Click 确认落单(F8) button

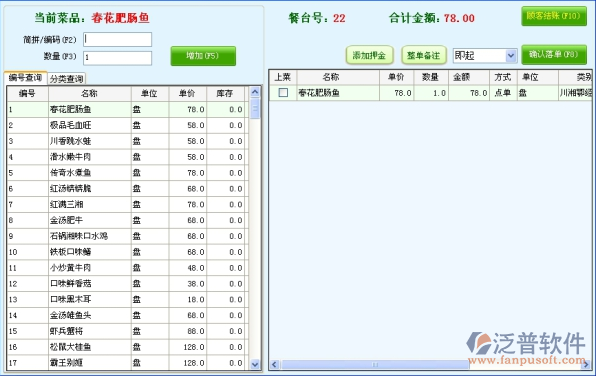coord(554,54)
